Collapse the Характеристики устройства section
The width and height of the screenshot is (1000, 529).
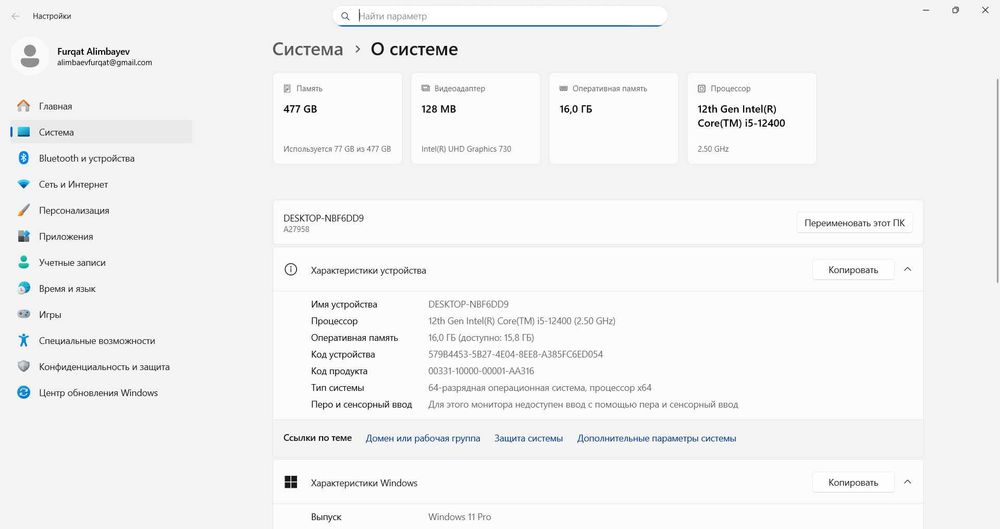[x=908, y=269]
